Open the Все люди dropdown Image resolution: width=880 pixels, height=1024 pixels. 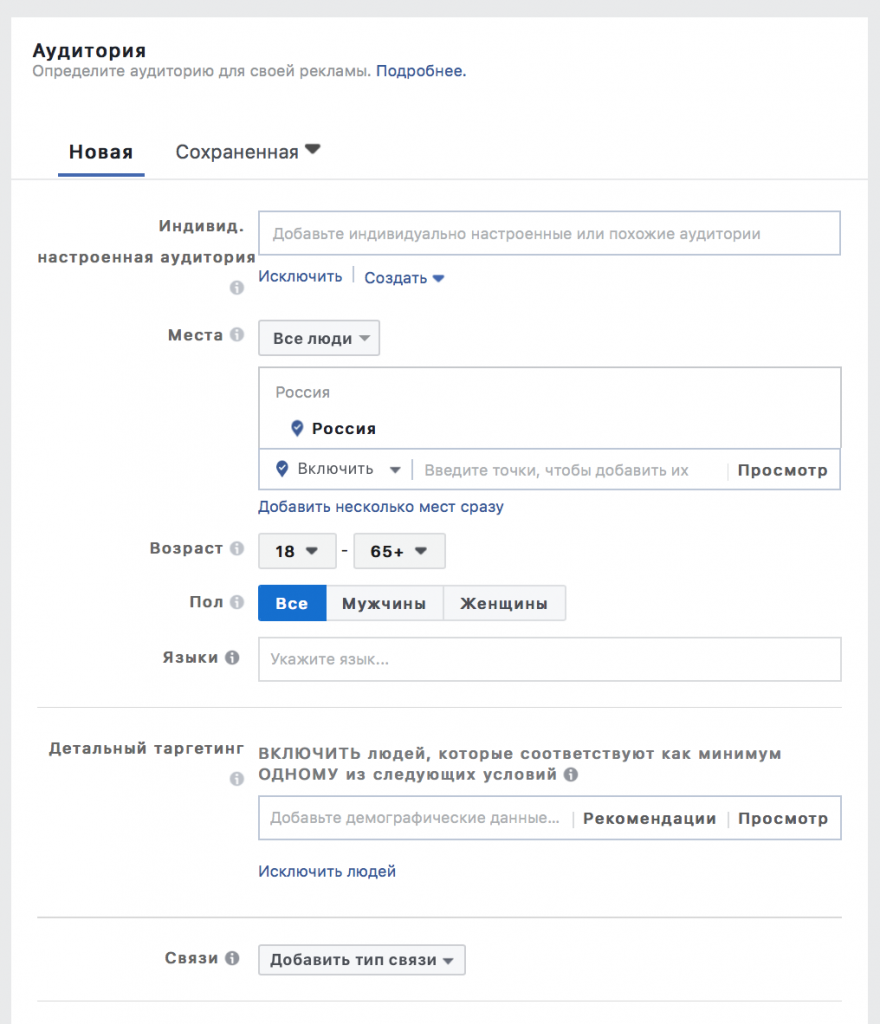coord(319,338)
